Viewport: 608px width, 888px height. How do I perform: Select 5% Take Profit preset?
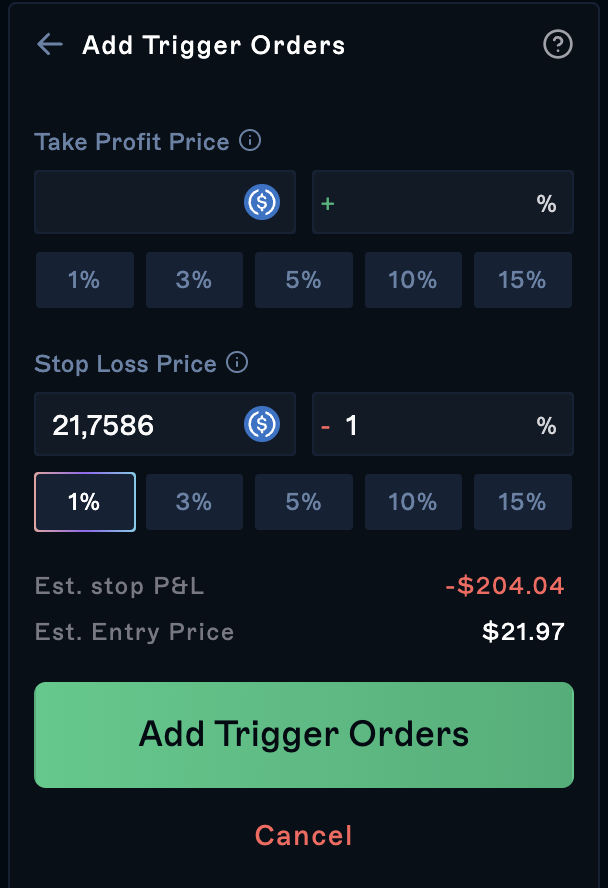pos(303,280)
